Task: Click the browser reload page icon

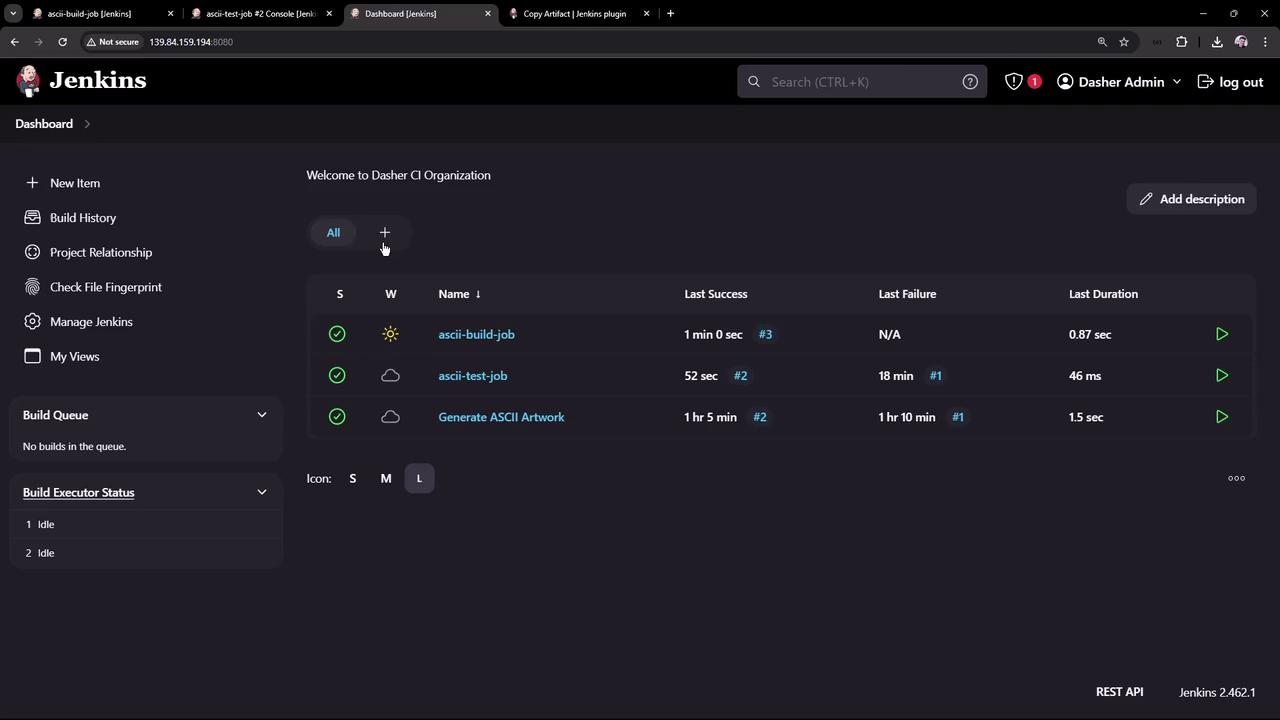Action: pos(62,42)
